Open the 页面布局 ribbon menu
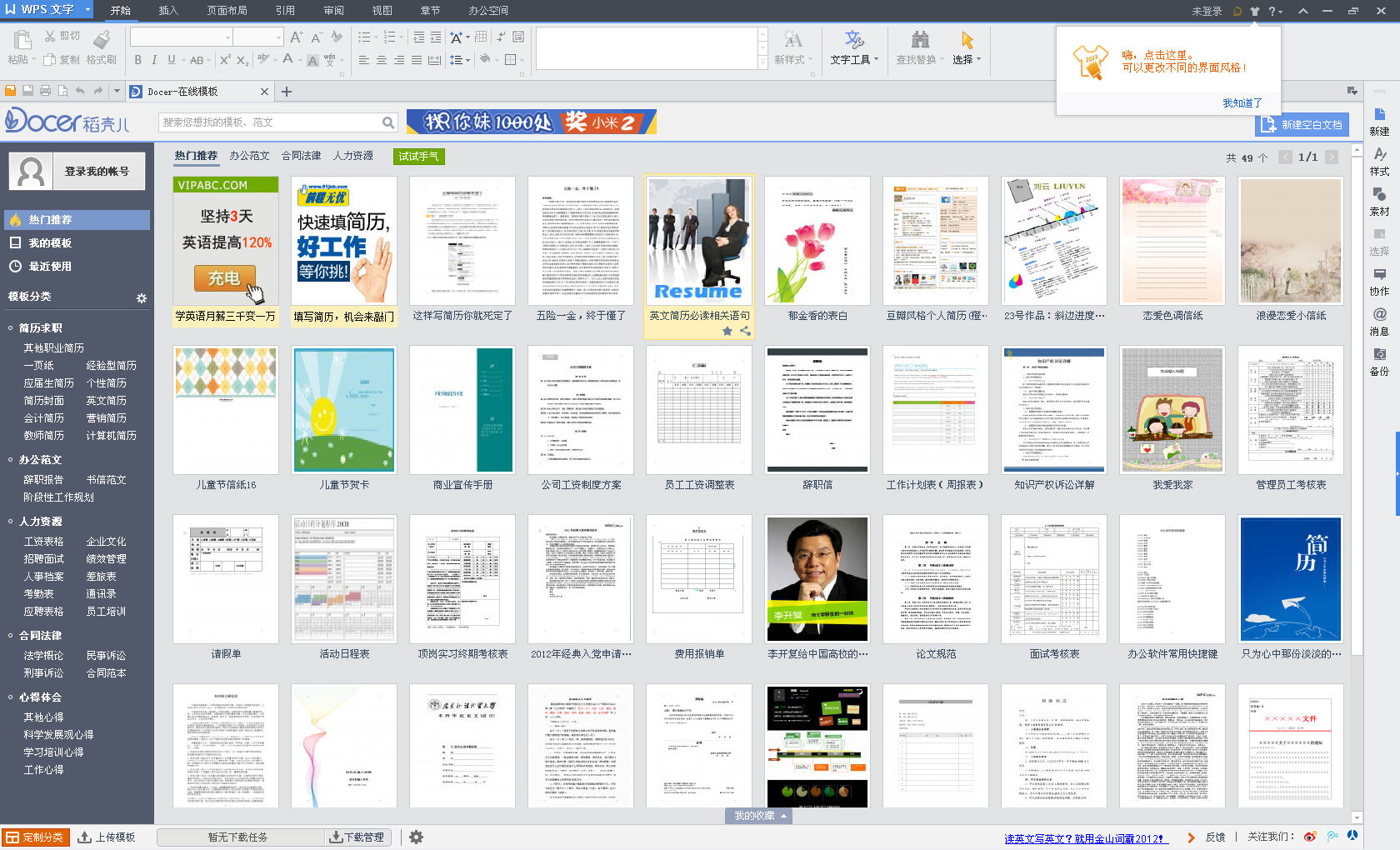1400x850 pixels. (227, 11)
